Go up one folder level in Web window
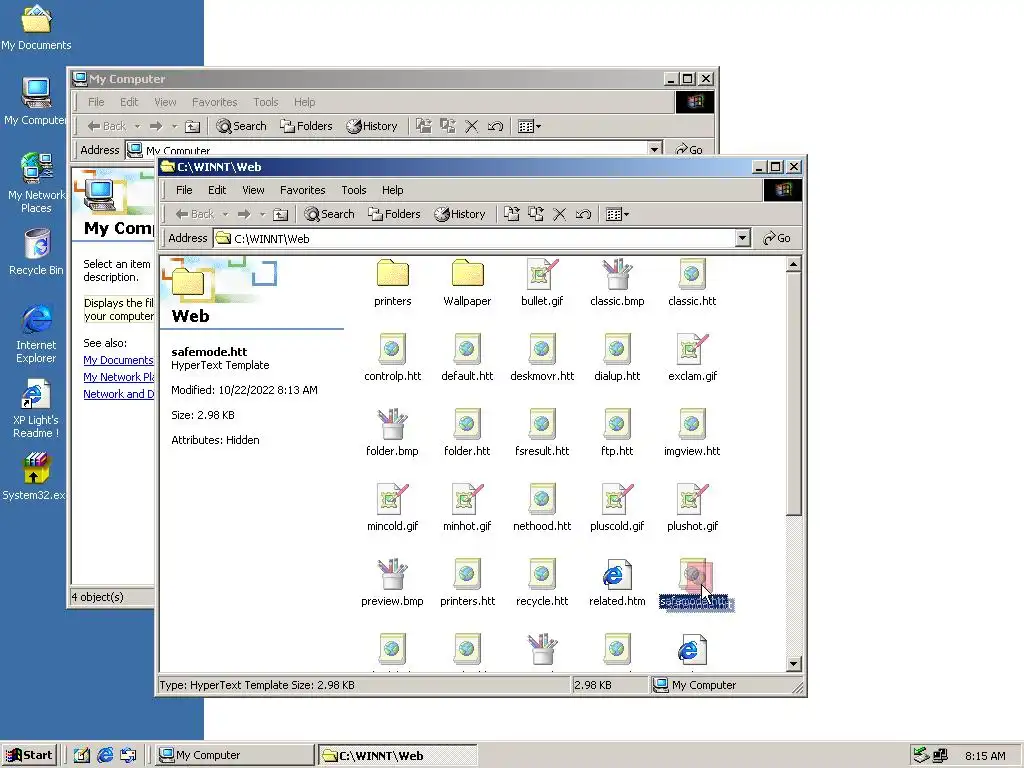 point(281,214)
